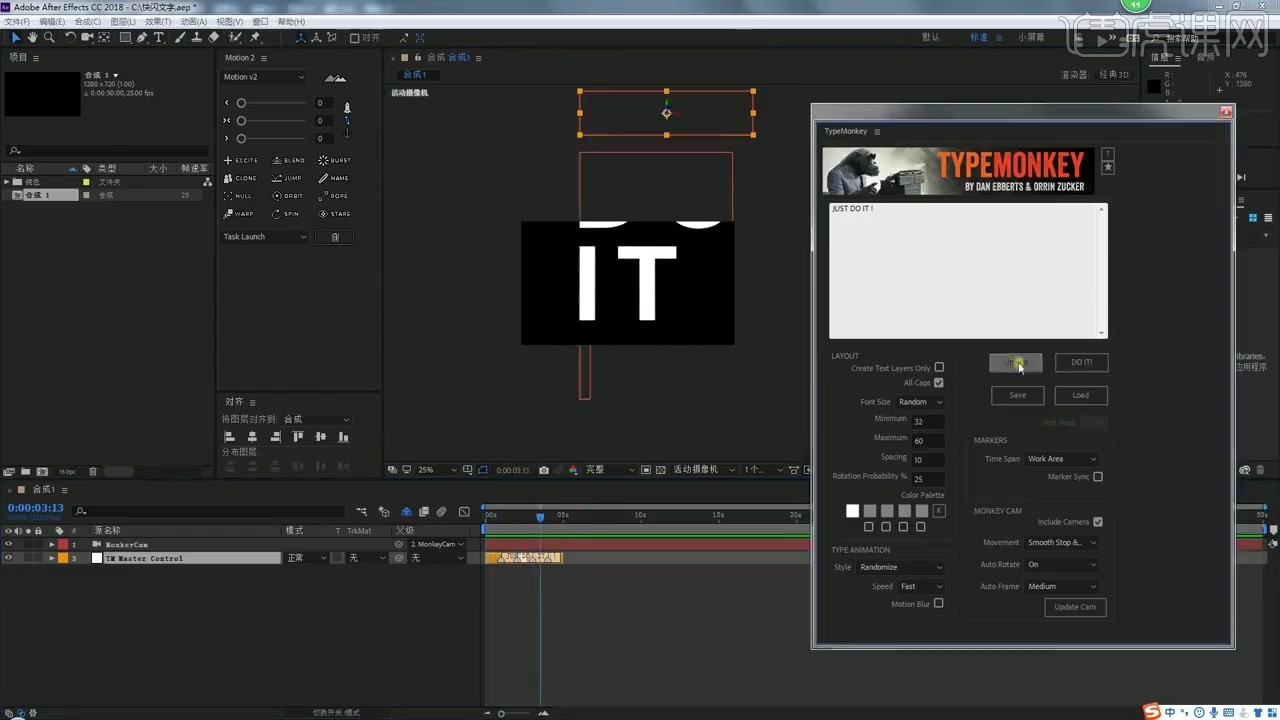
Task: Toggle the Snapping (对齐) checkbox in toolbar
Action: click(x=355, y=38)
